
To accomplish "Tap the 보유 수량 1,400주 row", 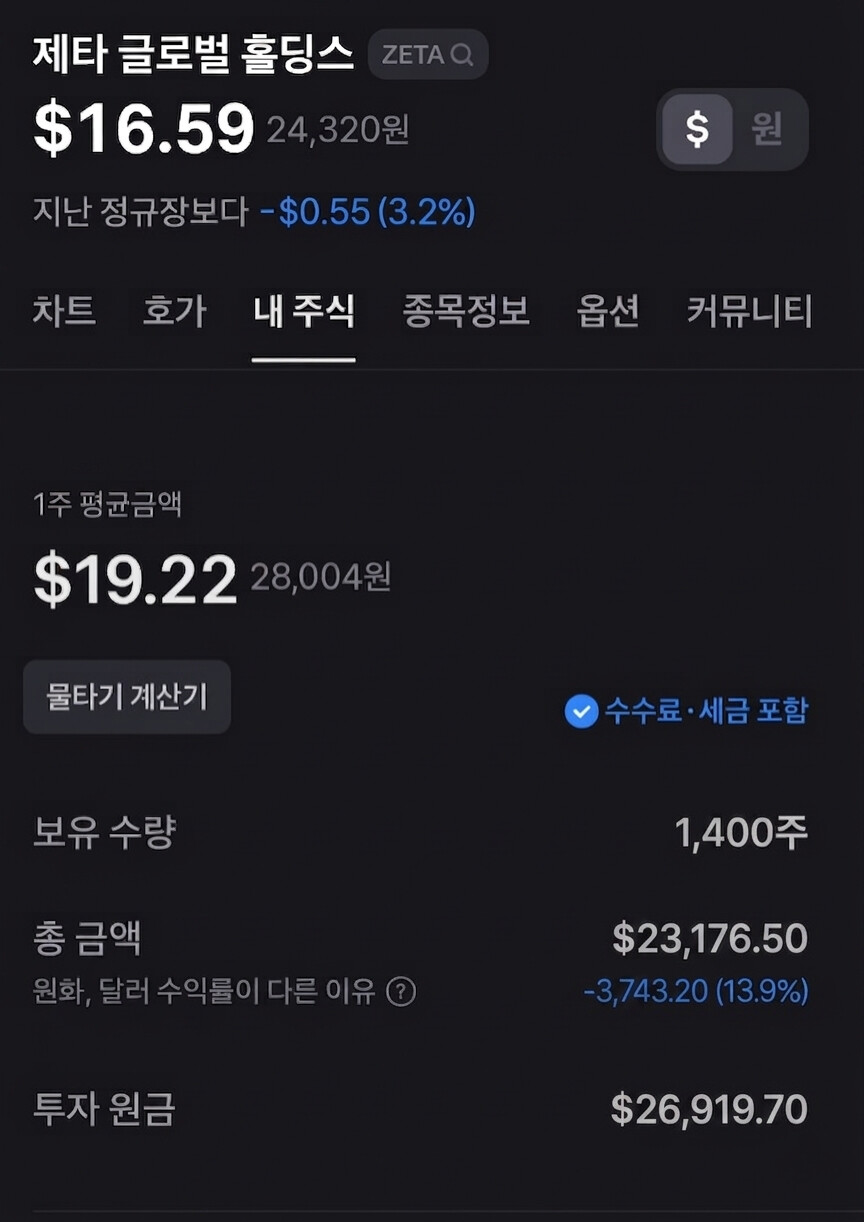I will click(420, 832).
